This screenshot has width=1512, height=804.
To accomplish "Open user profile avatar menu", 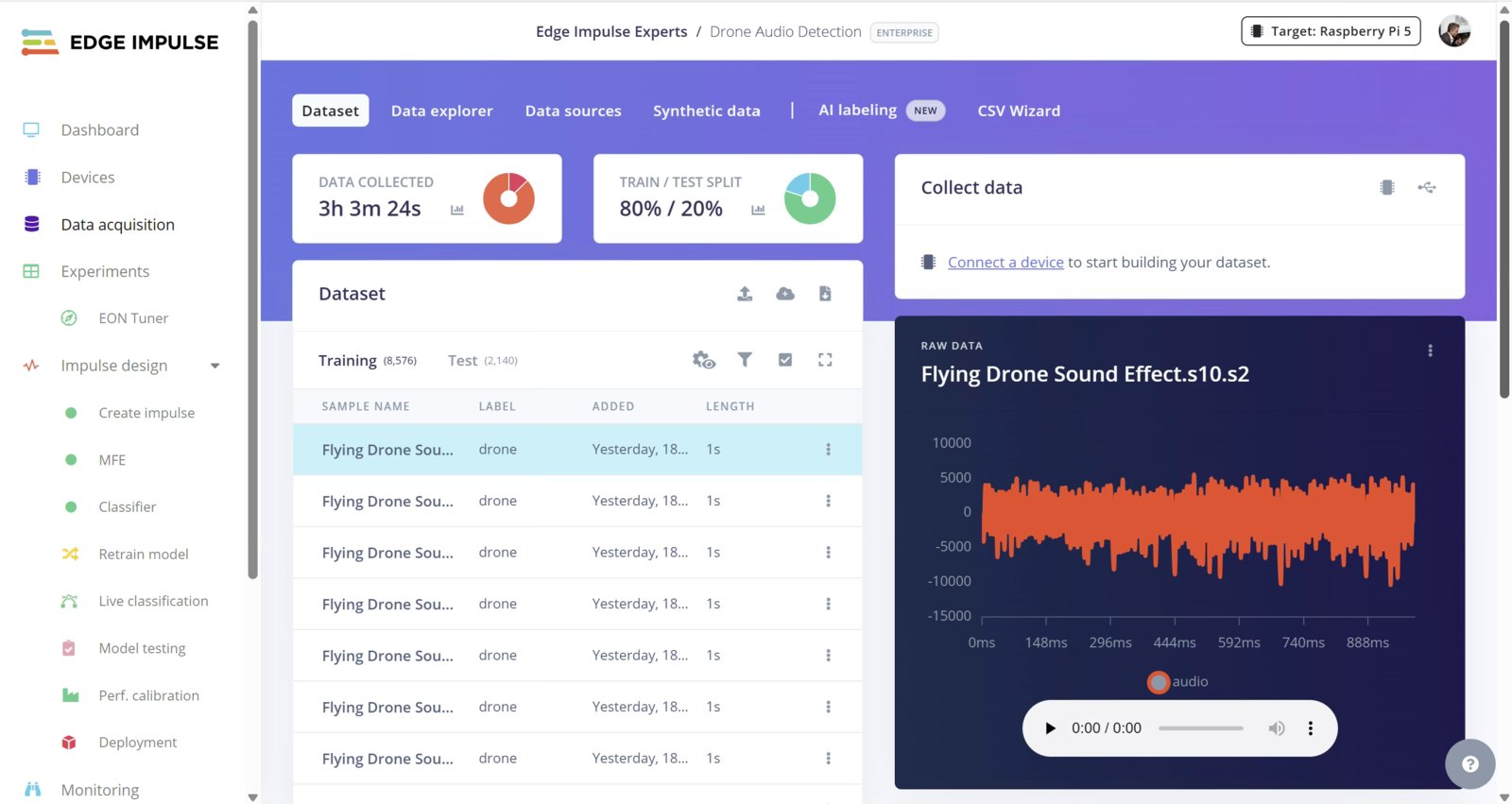I will pos(1454,31).
